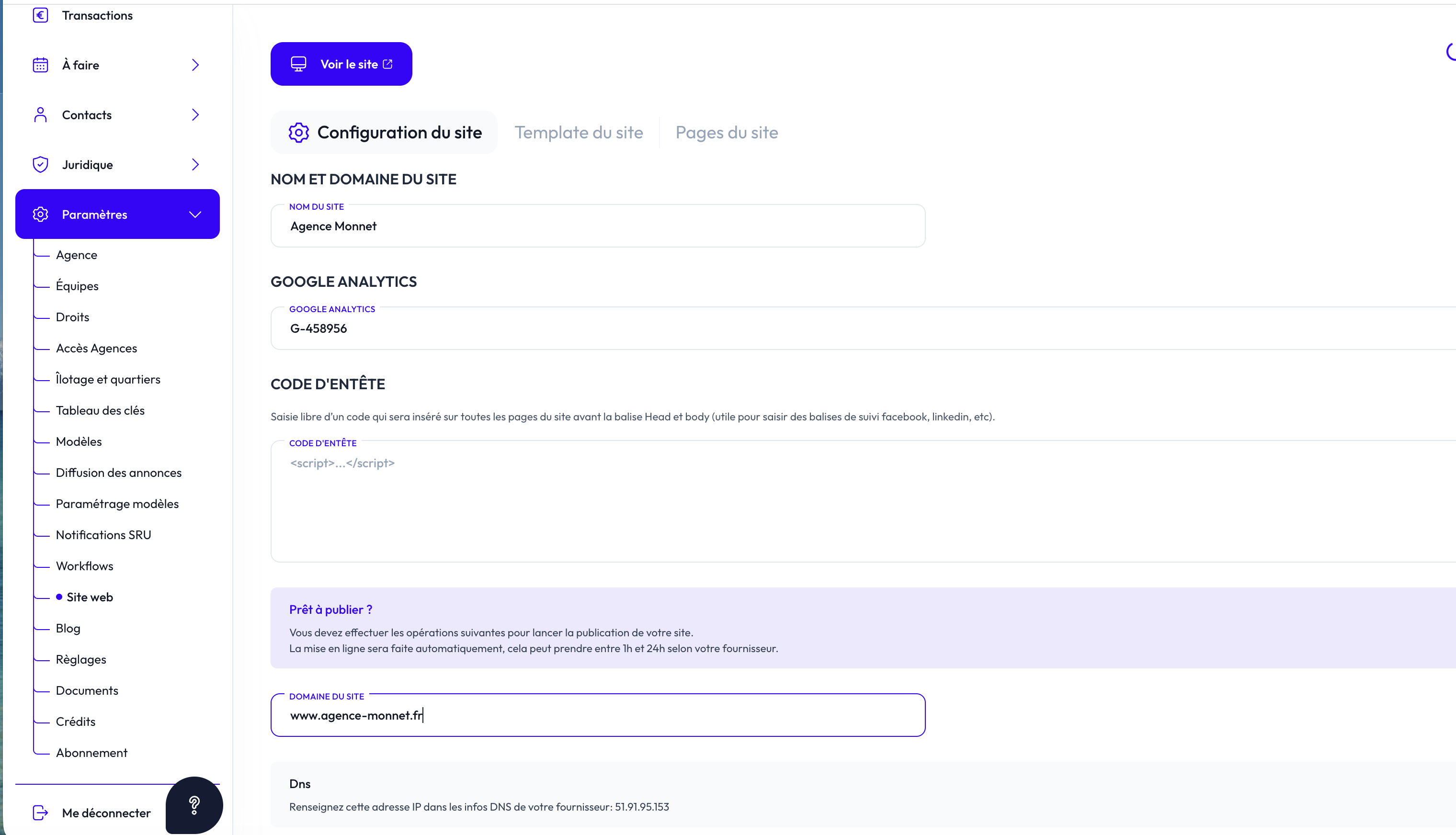1456x835 pixels.
Task: Click the Juridique shield icon
Action: tap(40, 165)
